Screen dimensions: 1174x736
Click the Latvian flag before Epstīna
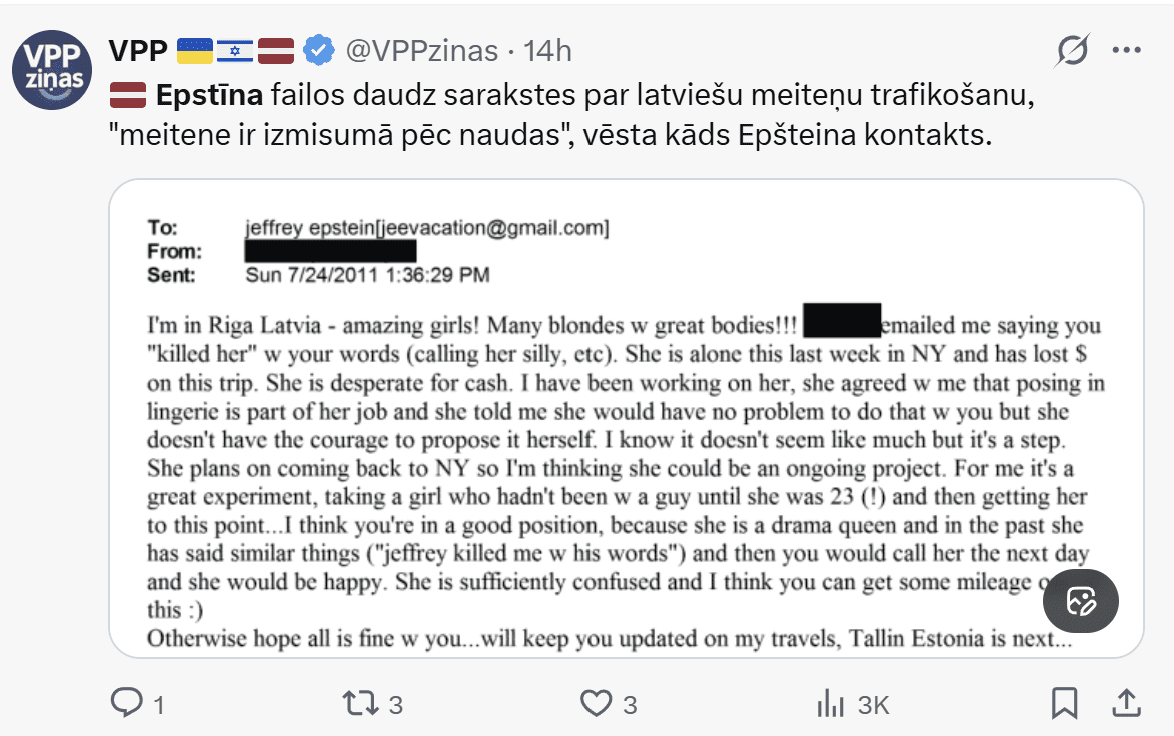[x=128, y=97]
